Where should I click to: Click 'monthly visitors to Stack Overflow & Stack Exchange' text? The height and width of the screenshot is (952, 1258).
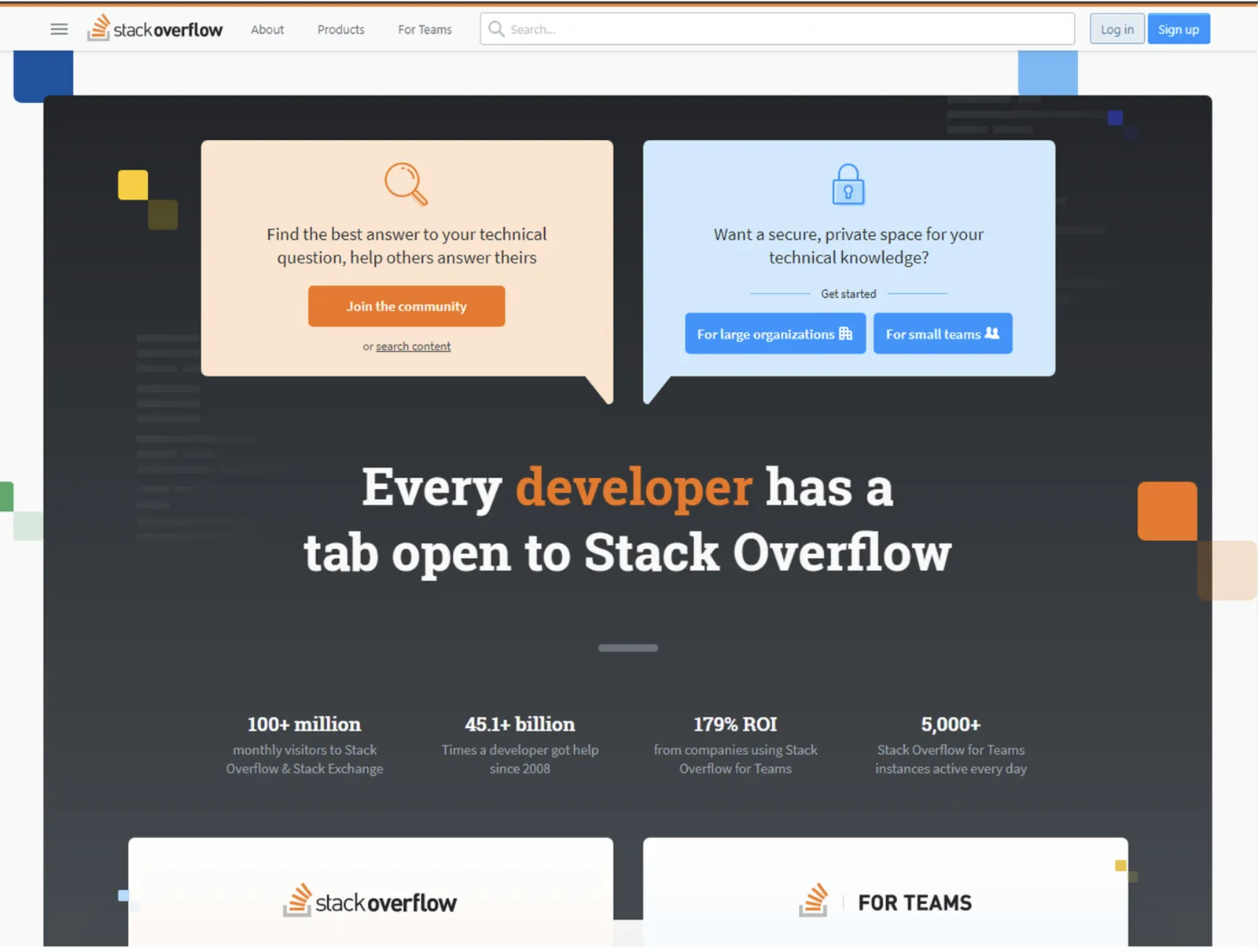[304, 759]
